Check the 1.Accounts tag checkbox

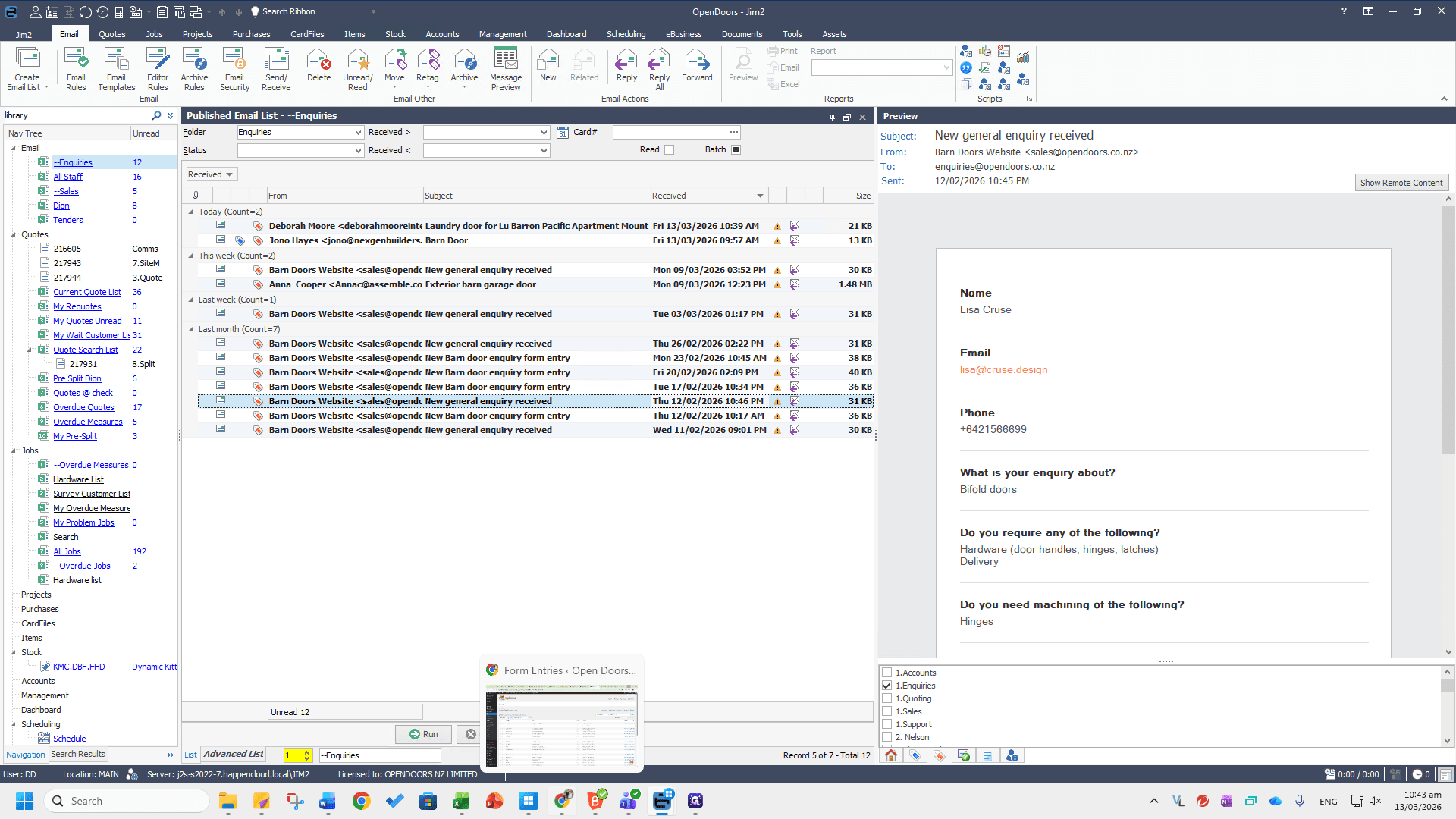[x=886, y=673]
